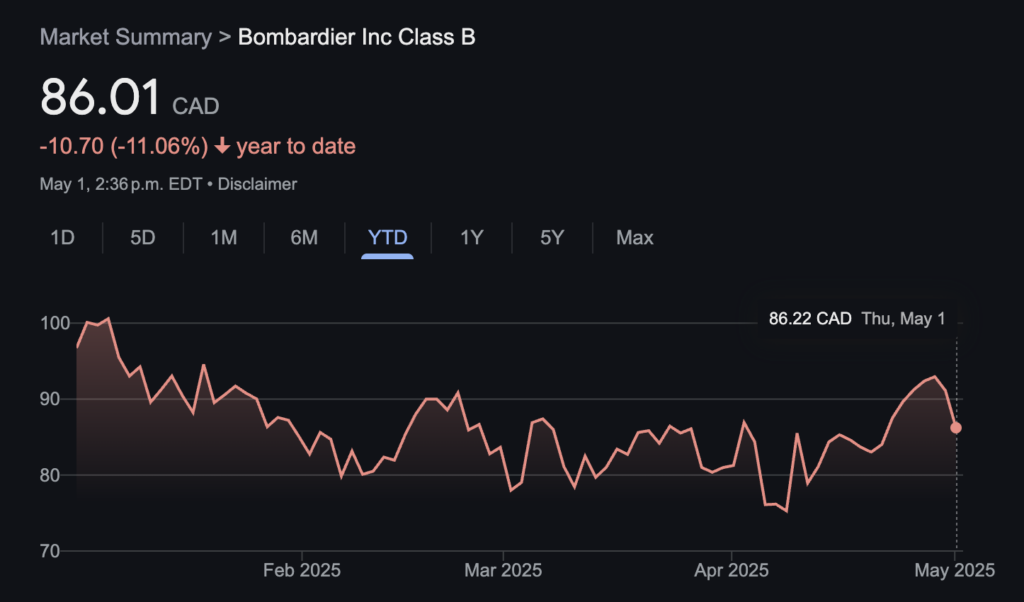Select the YTD time range tab
The image size is (1024, 602).
387,238
